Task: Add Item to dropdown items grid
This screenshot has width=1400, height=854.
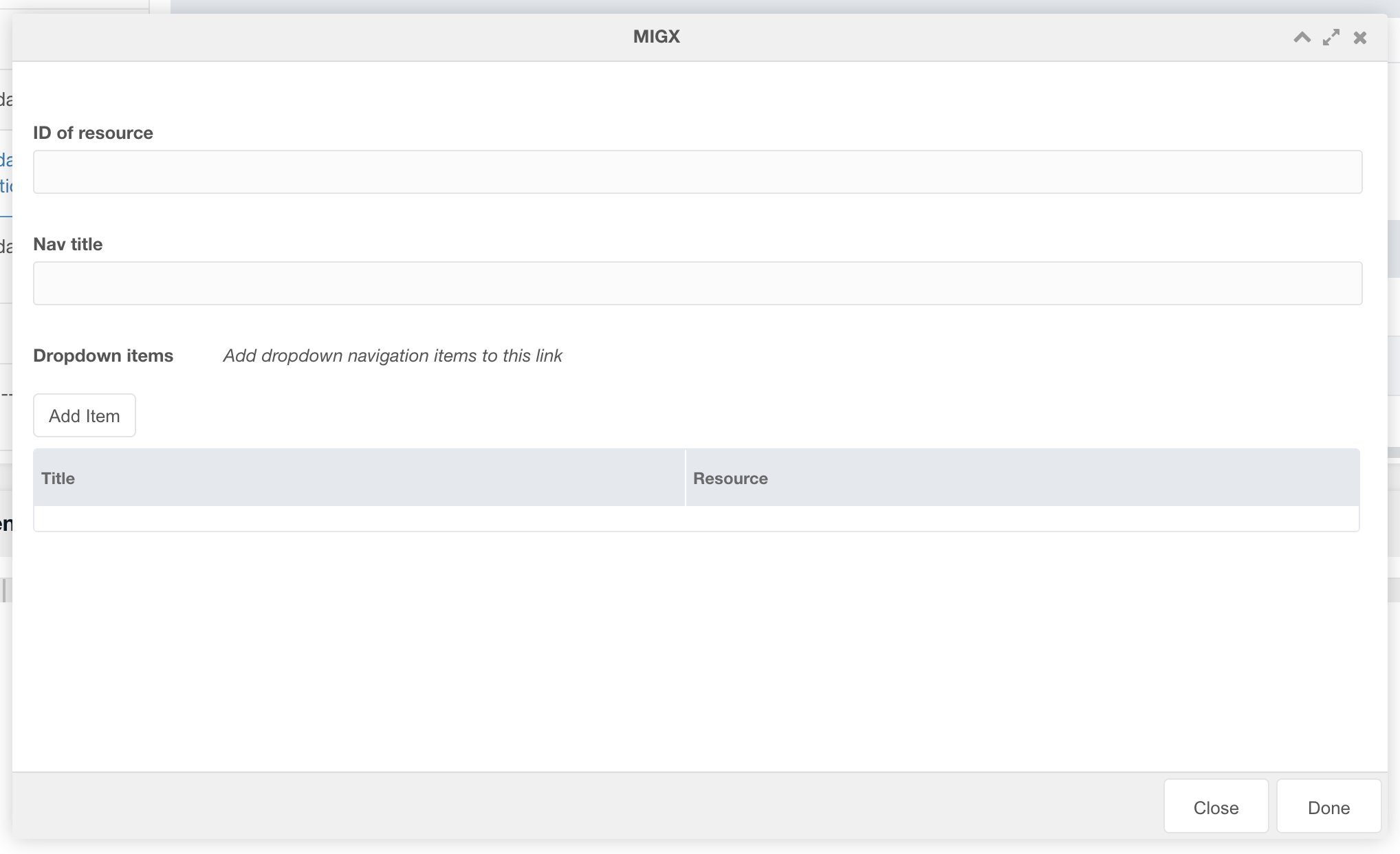Action: click(85, 415)
